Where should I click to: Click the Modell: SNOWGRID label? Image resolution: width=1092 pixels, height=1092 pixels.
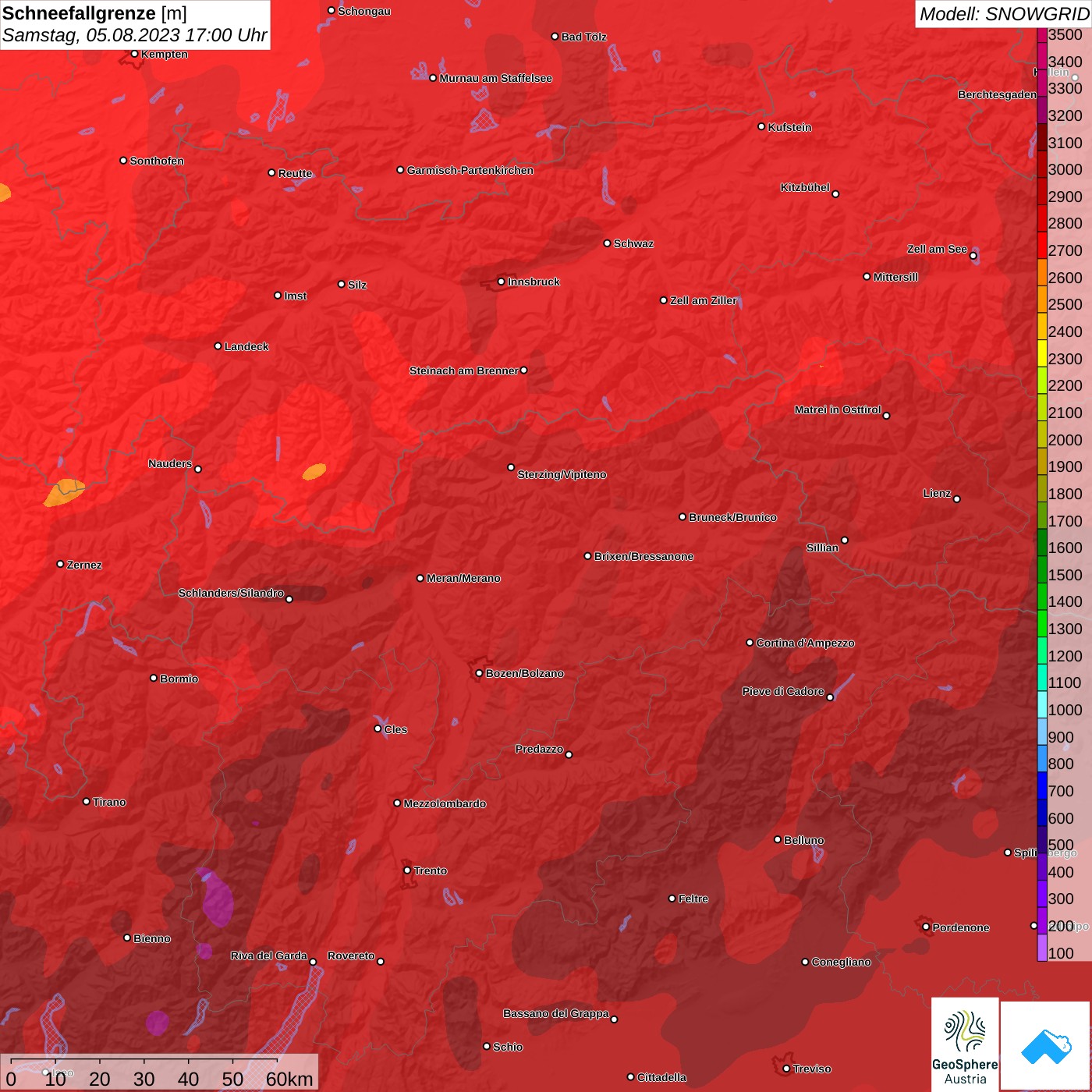[x=1004, y=14]
